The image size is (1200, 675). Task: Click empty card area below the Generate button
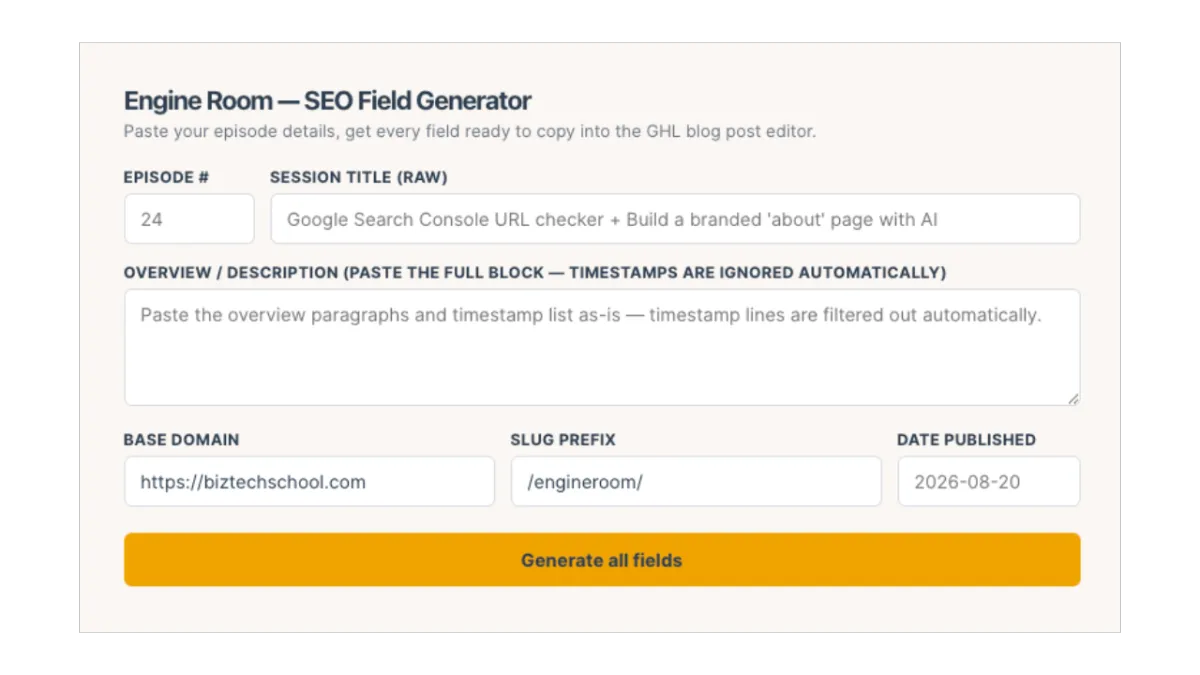600,609
